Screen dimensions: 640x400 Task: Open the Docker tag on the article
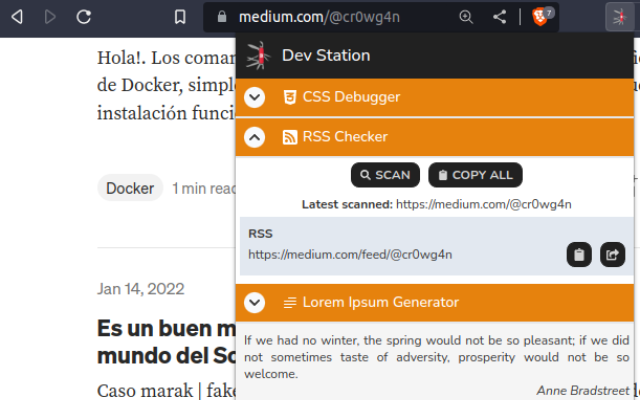[130, 188]
